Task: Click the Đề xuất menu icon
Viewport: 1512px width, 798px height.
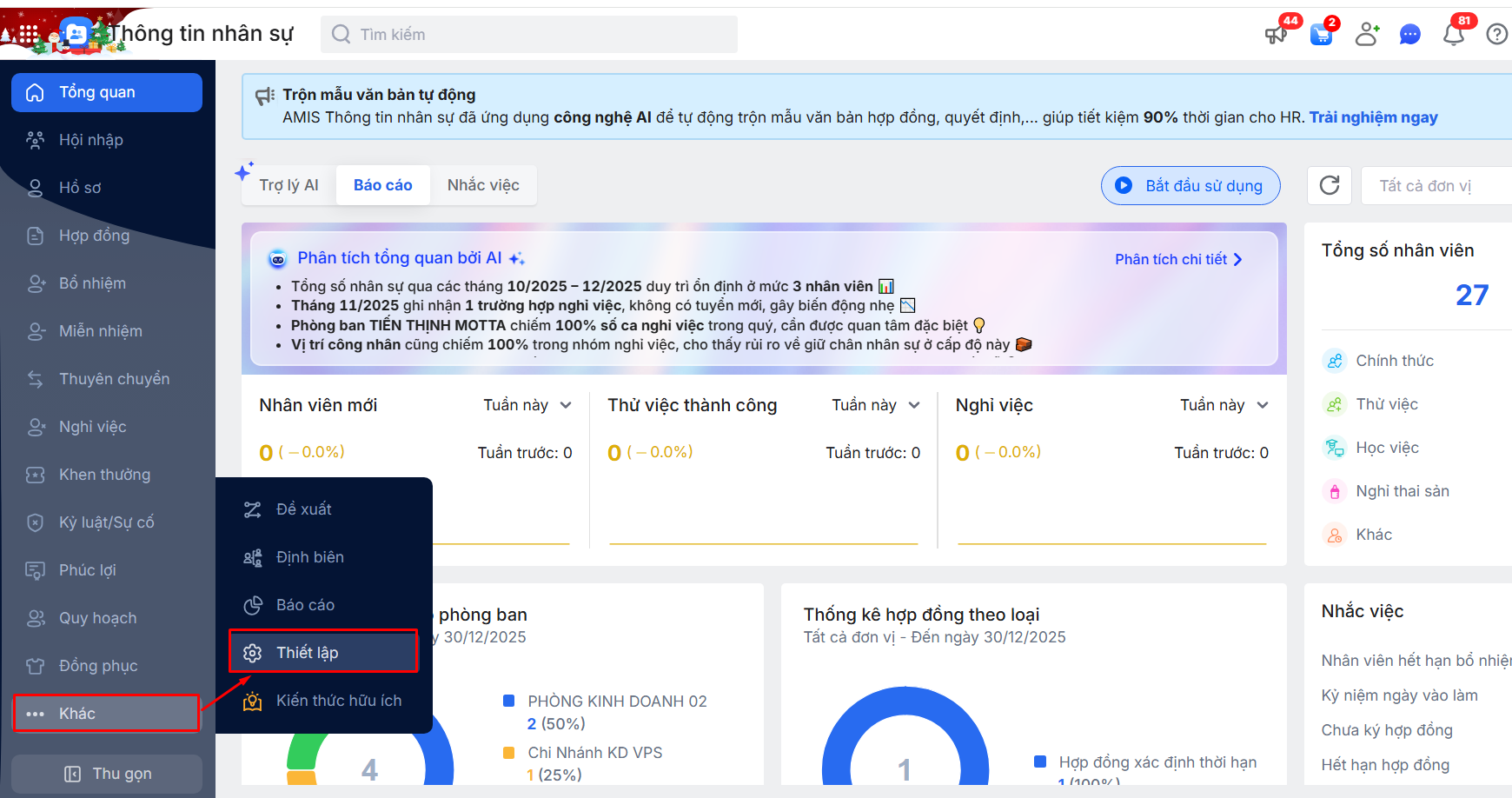Action: click(x=253, y=509)
